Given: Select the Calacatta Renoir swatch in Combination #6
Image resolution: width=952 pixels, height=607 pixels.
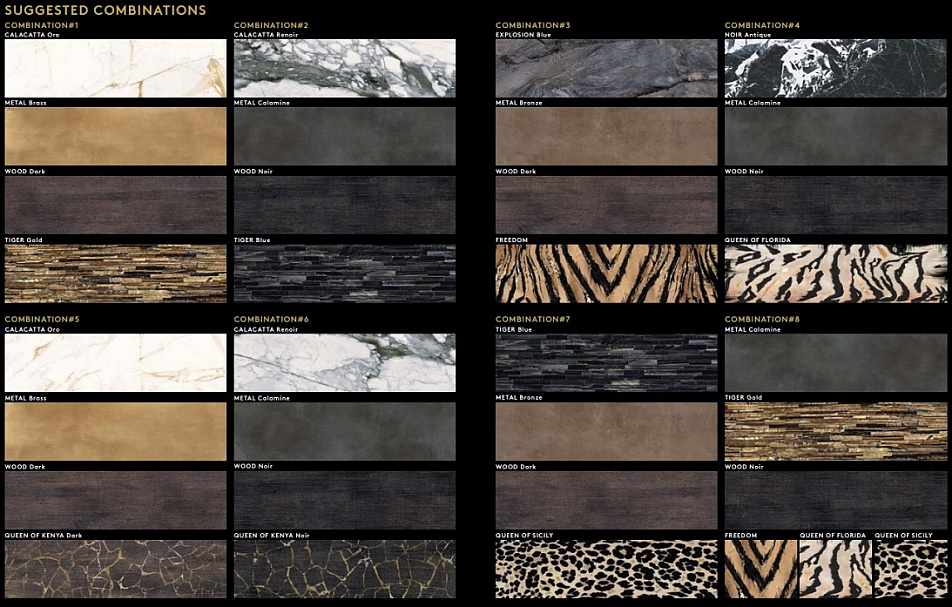Looking at the screenshot, I should [x=344, y=362].
